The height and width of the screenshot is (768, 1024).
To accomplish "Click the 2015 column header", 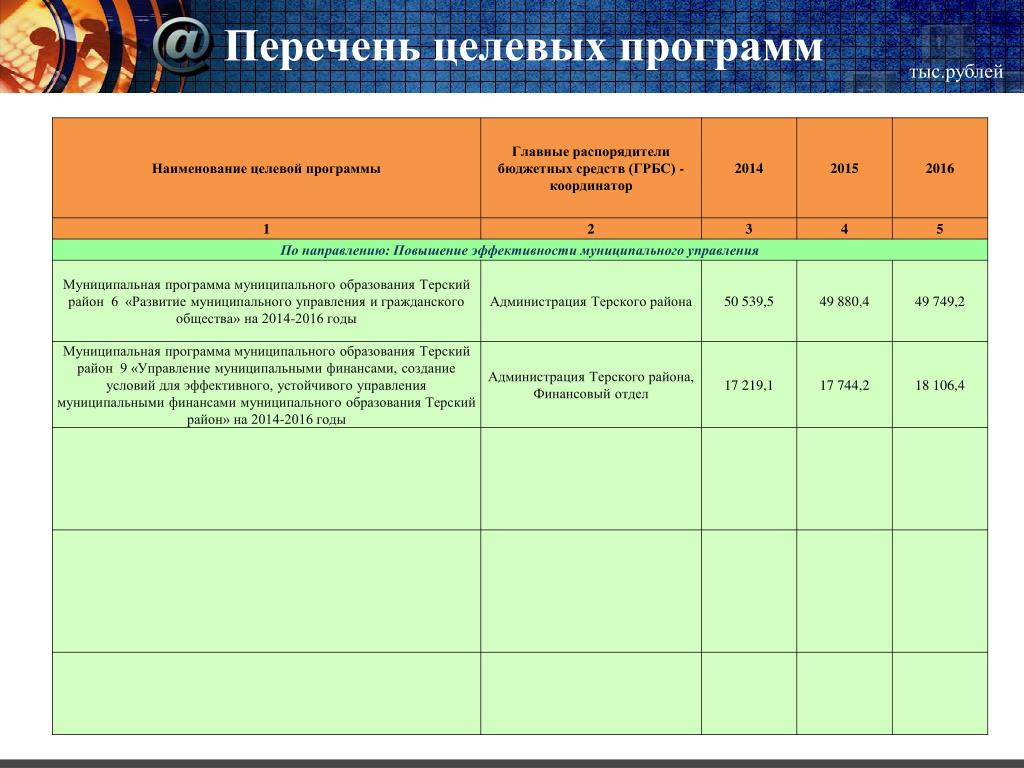I will click(x=844, y=168).
